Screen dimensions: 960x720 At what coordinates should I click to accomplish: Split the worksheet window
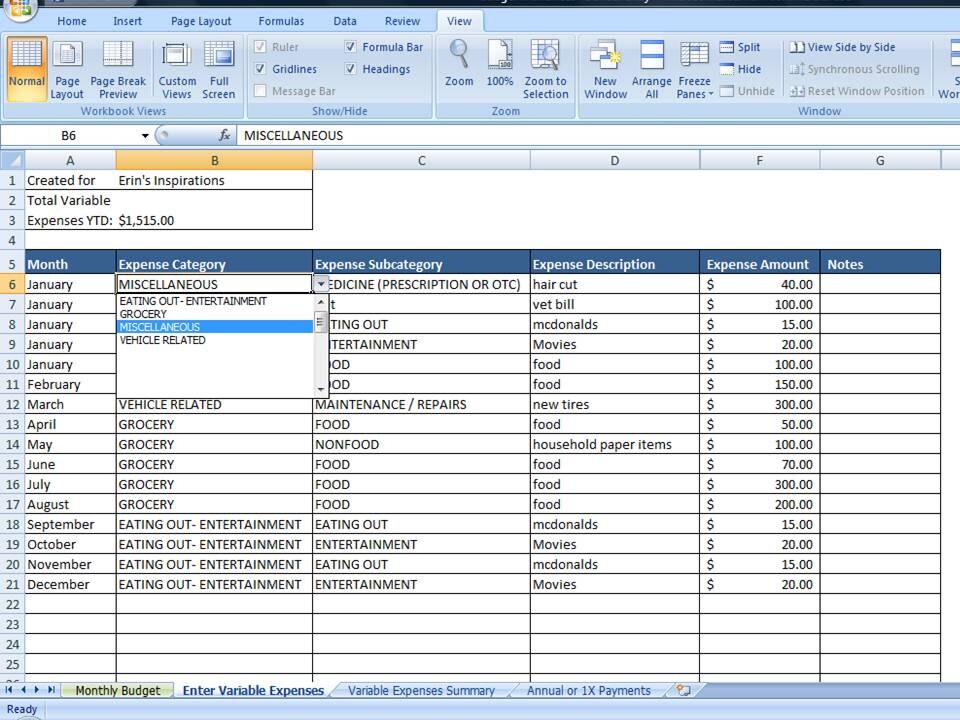[740, 47]
